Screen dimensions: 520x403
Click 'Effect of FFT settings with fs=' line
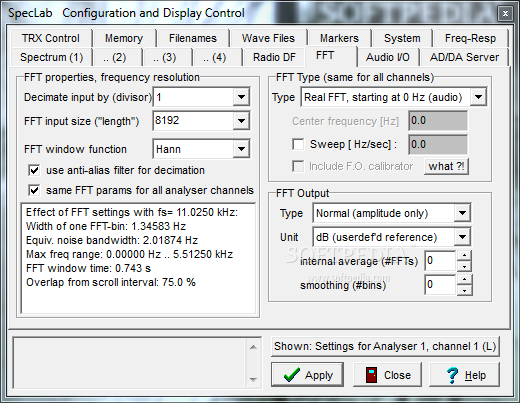(132, 212)
